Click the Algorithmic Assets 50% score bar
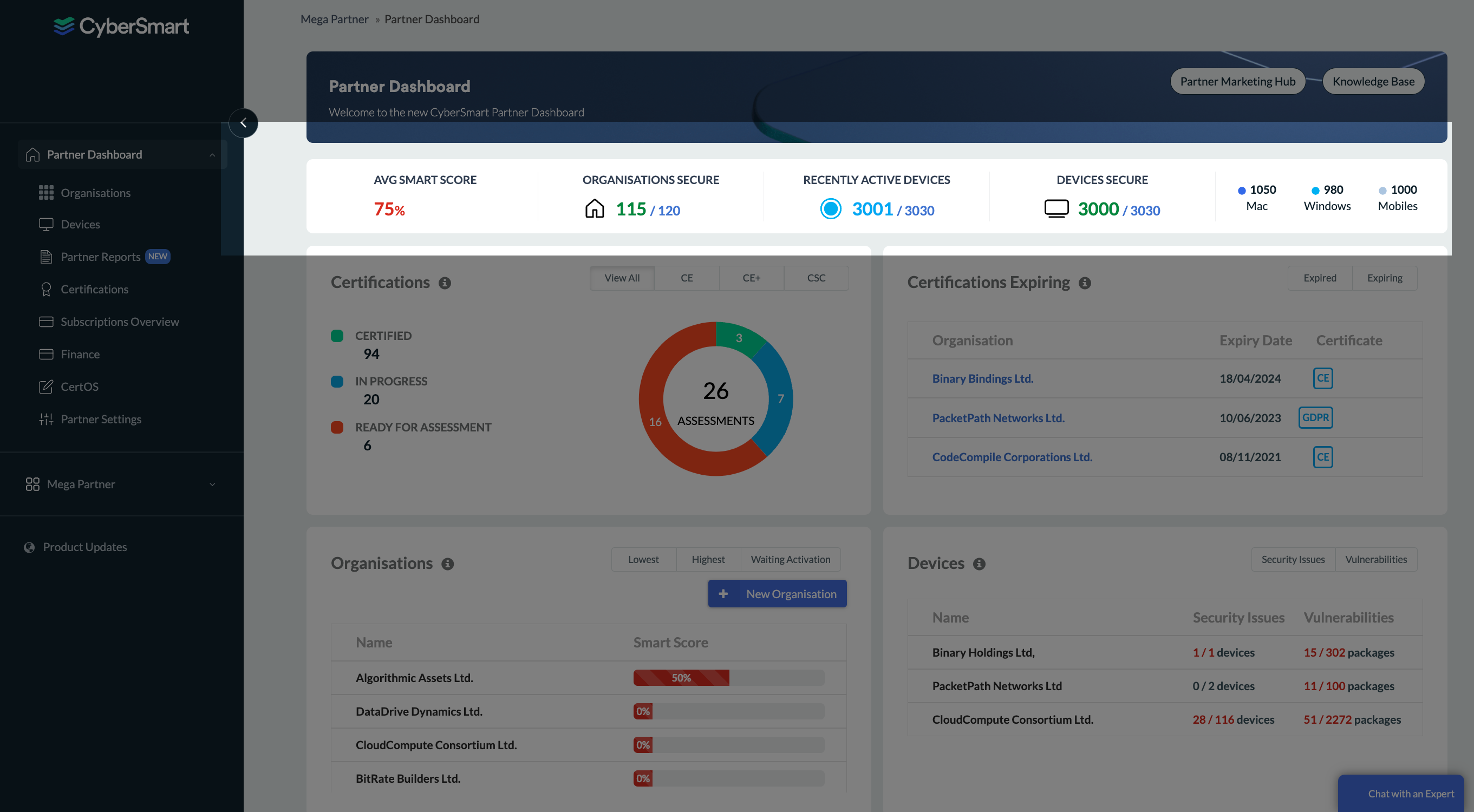 [728, 678]
